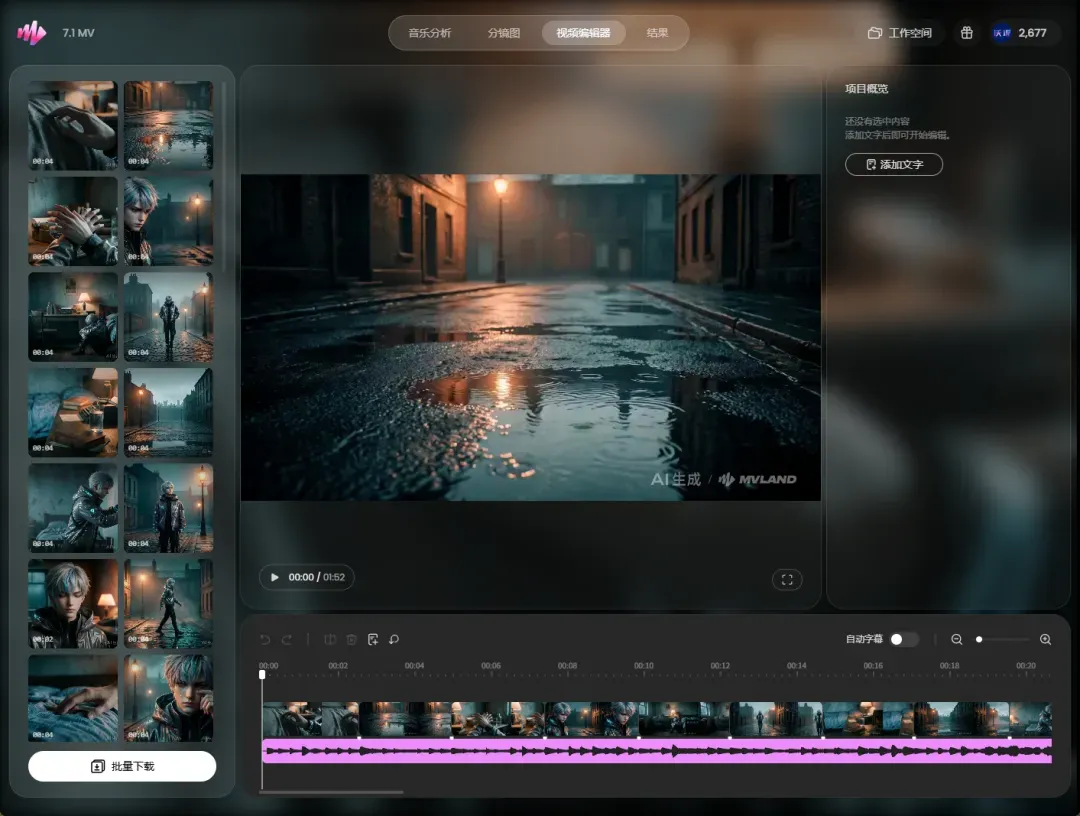1080x816 pixels.
Task: Open the gift rewards icon
Action: (966, 33)
